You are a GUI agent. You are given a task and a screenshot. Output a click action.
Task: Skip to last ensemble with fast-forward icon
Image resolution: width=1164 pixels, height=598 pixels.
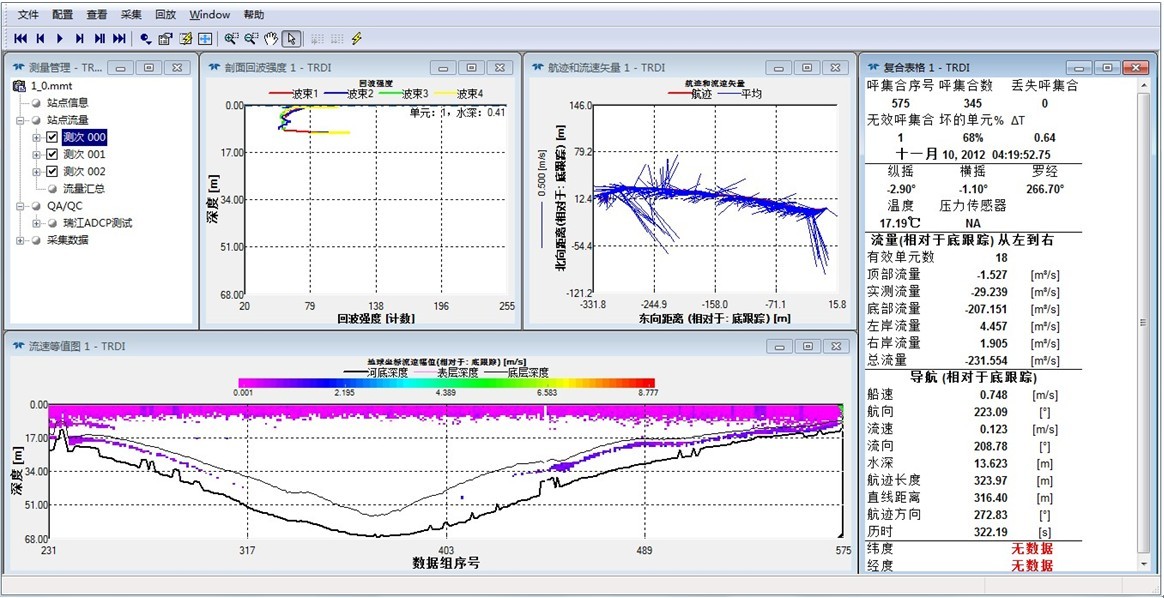click(x=119, y=39)
